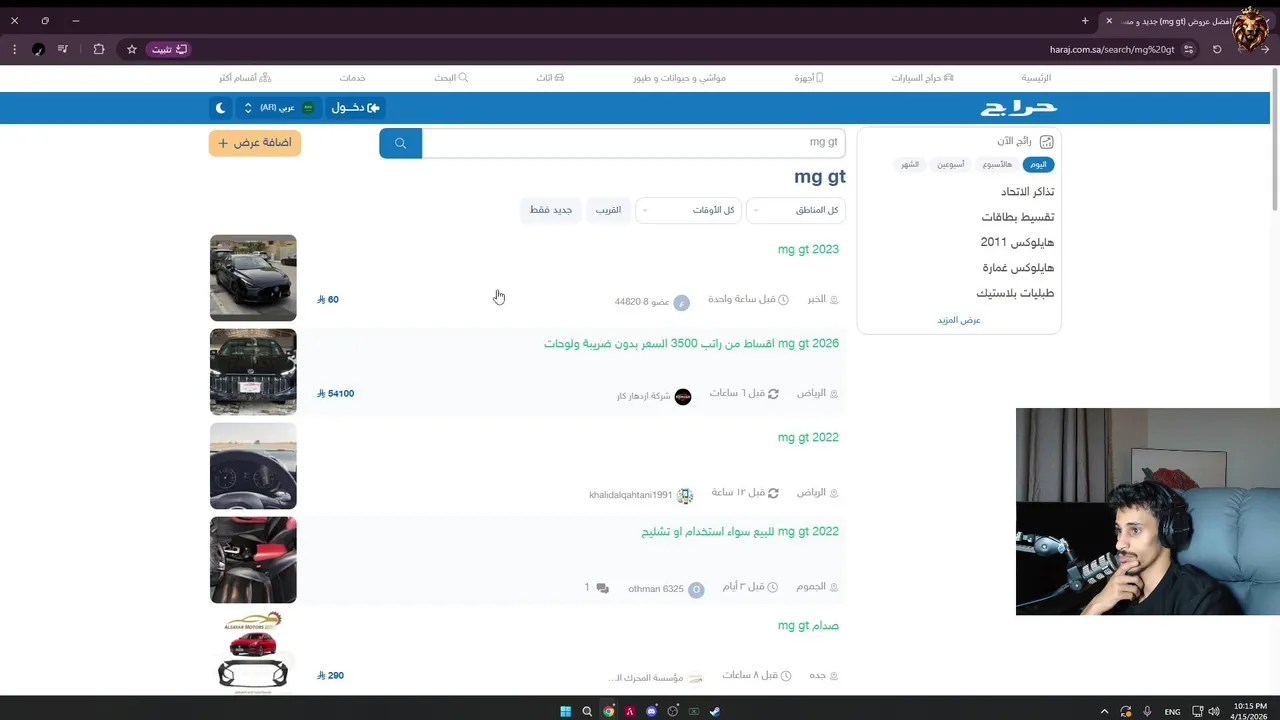Click the رائج الآن trending chart icon
This screenshot has height=720, width=1280.
(1046, 142)
